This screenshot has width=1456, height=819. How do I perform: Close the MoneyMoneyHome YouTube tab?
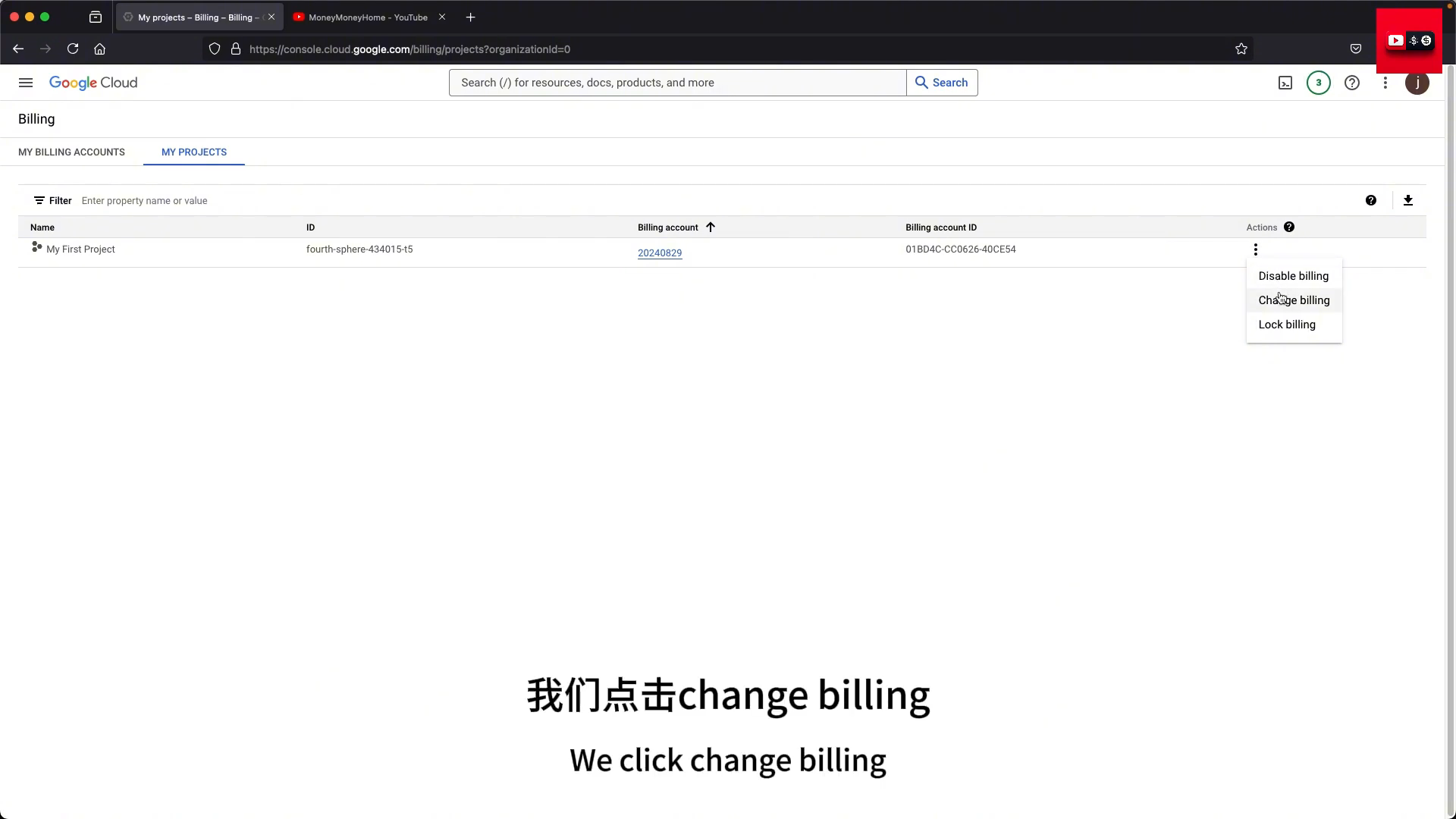(442, 17)
